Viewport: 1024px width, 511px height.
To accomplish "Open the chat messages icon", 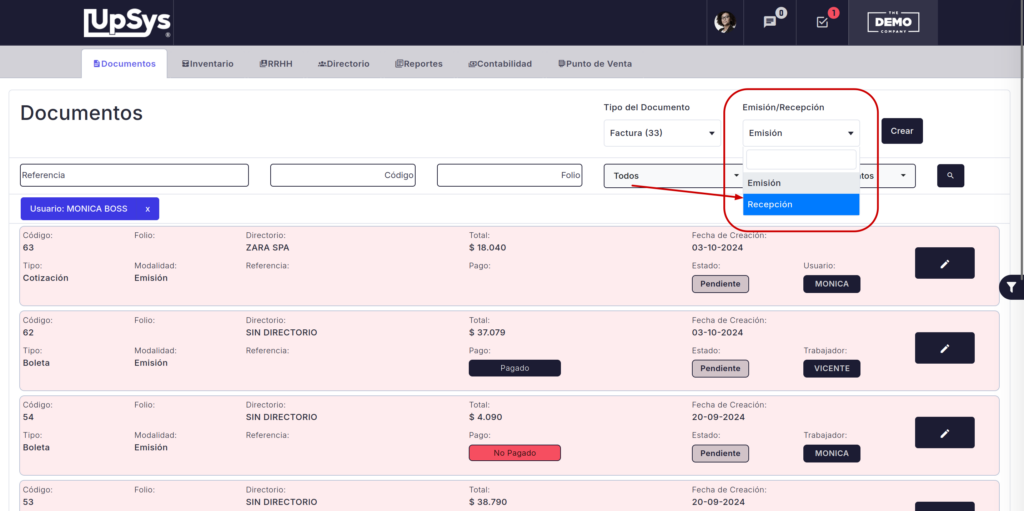I will coord(770,22).
